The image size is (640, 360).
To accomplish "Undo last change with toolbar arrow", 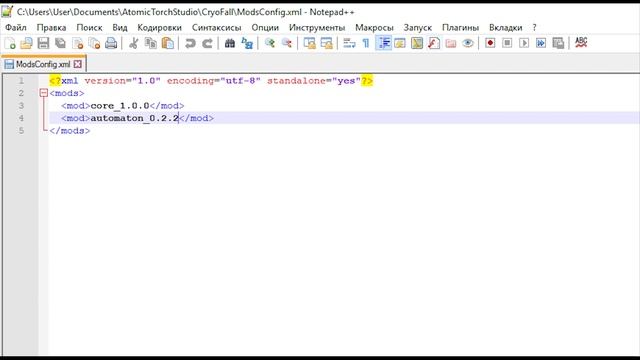I will [190, 43].
